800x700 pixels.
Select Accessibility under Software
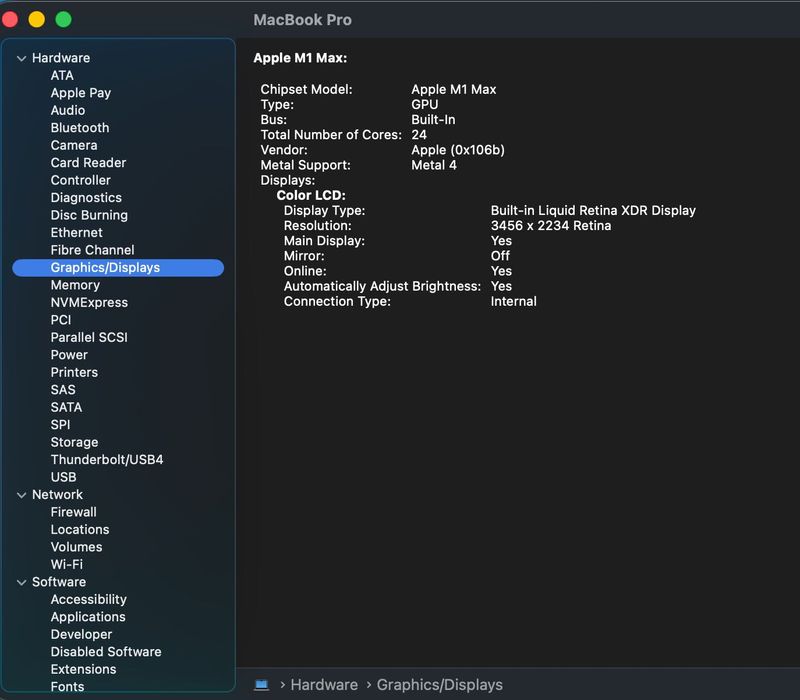[x=89, y=599]
